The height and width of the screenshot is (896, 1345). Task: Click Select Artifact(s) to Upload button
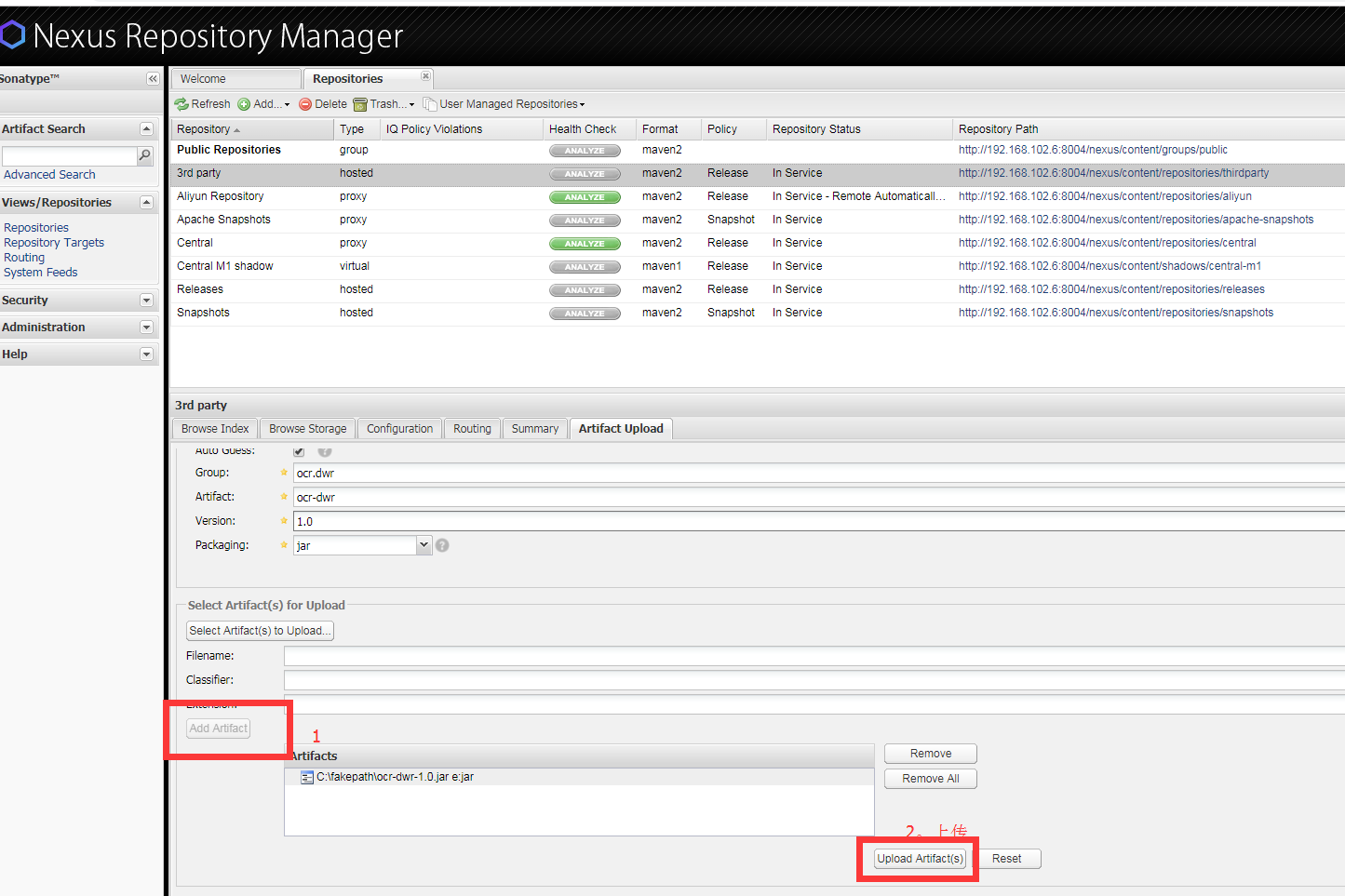(x=260, y=631)
